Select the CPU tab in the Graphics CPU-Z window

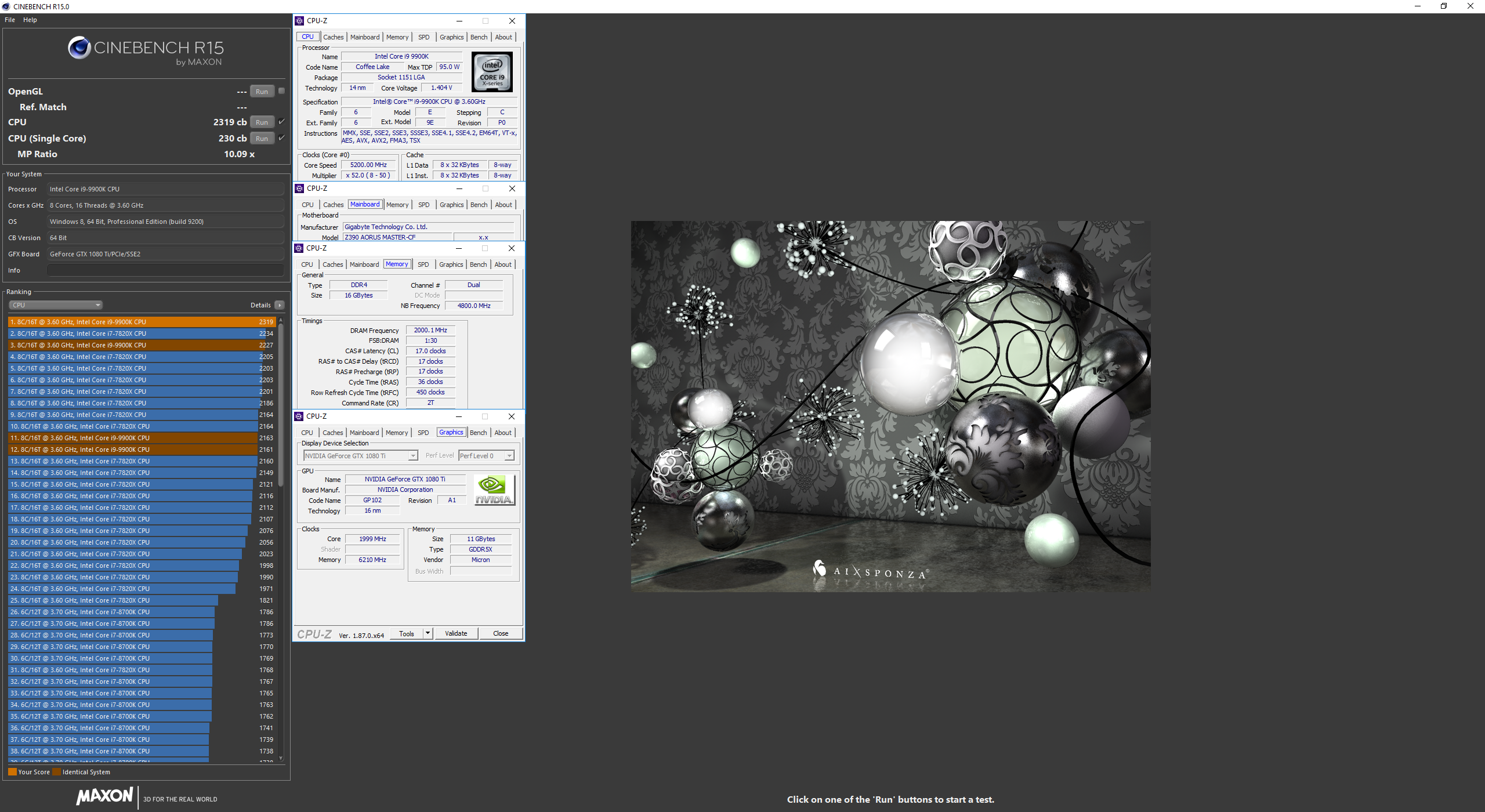point(307,433)
